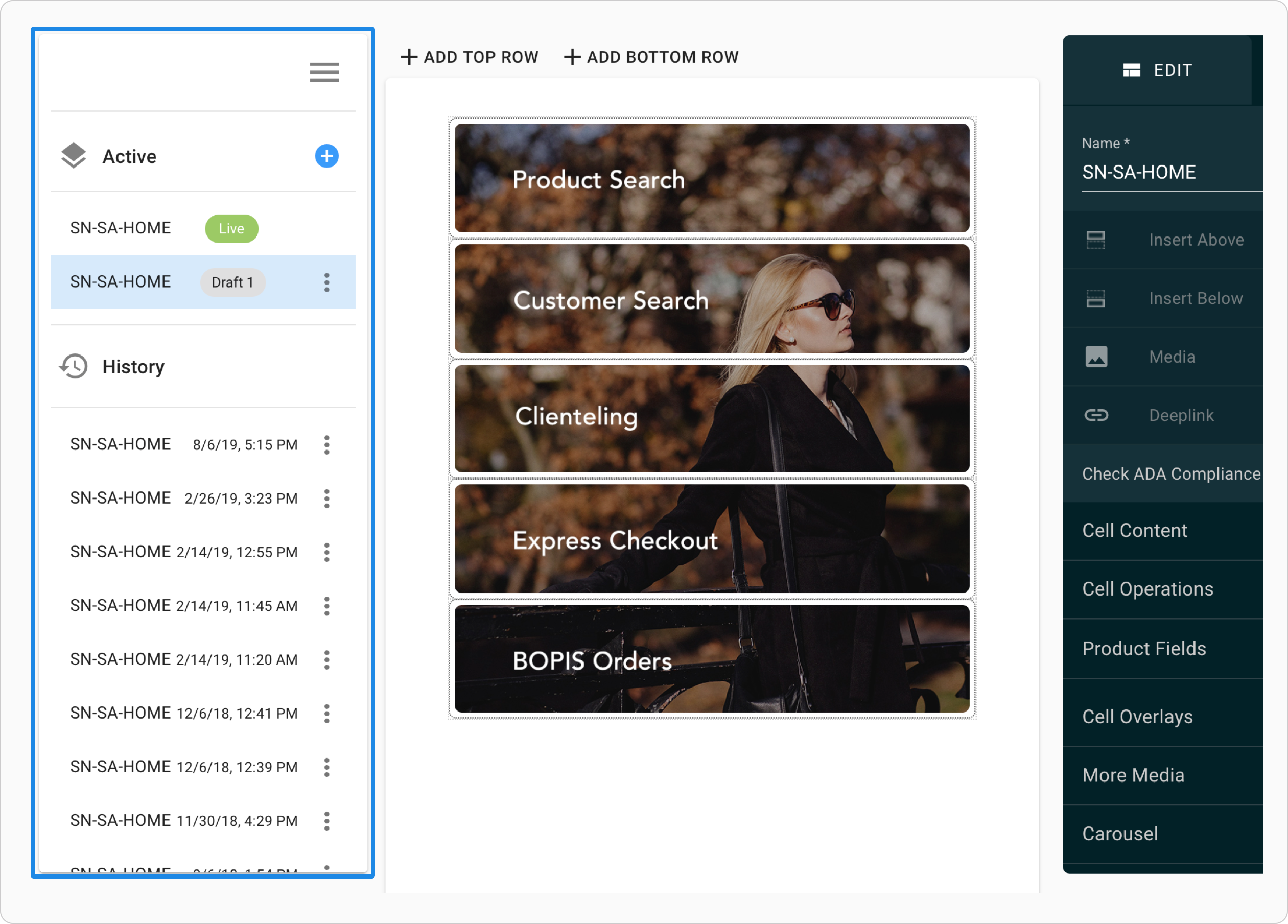Add a bottom row
Screen dimensions: 1288x924
(651, 57)
